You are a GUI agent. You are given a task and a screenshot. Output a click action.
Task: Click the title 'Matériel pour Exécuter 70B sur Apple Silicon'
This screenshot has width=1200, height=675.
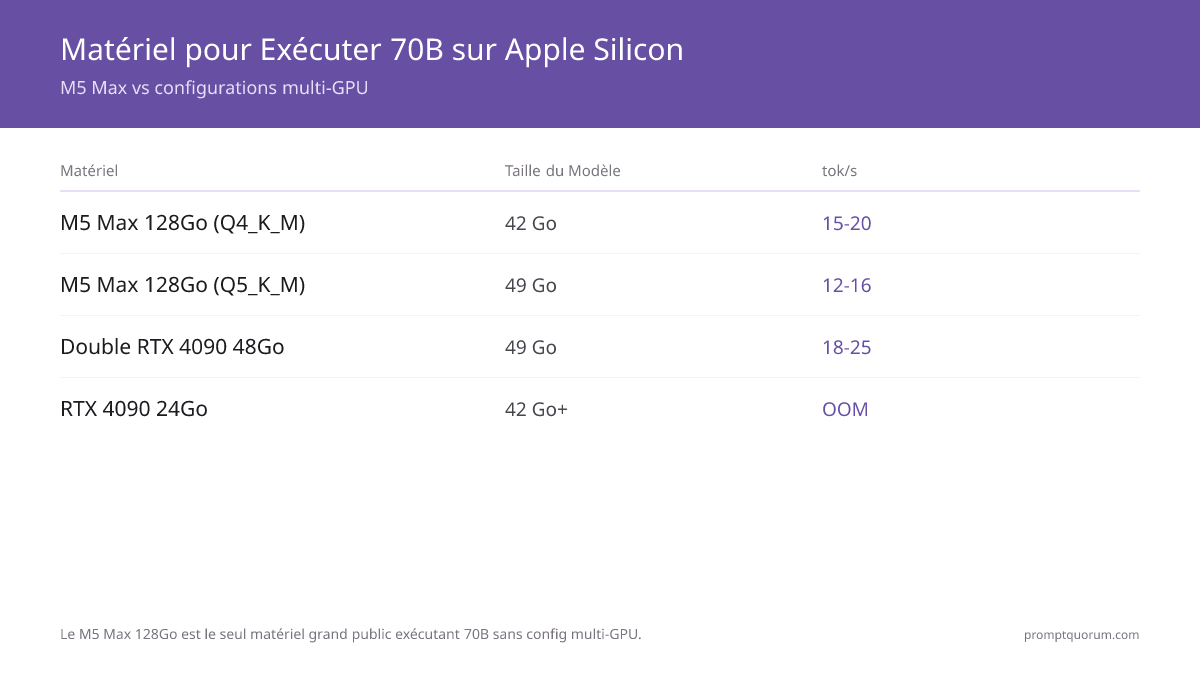click(x=372, y=49)
